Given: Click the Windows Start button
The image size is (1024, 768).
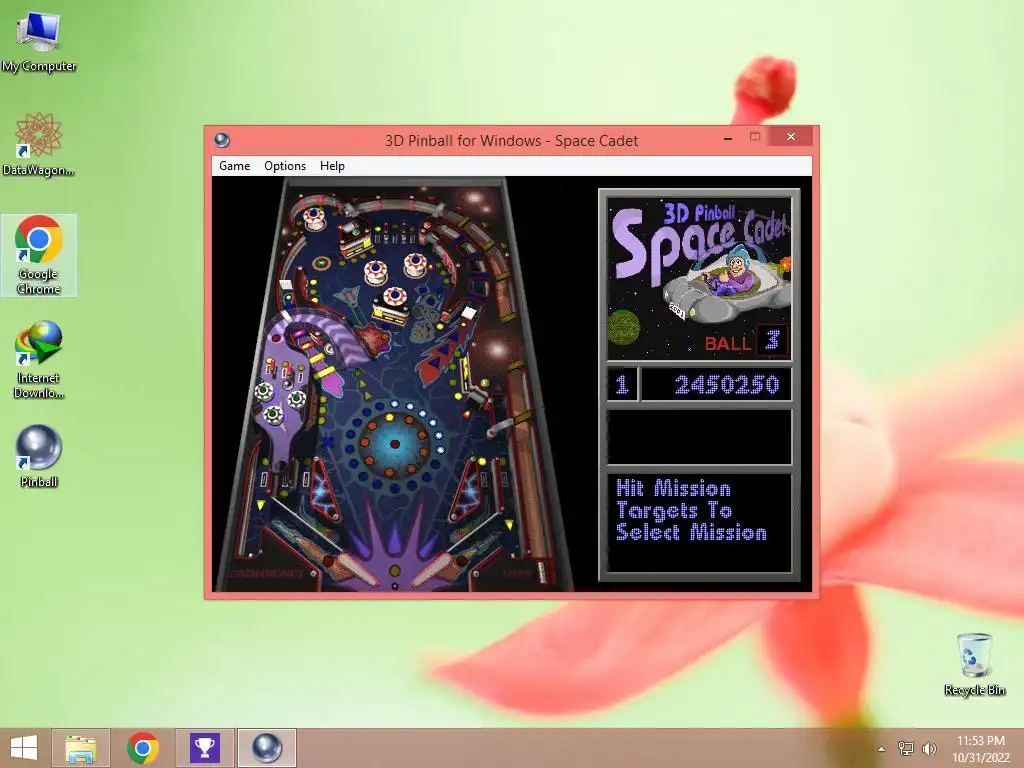Looking at the screenshot, I should [x=24, y=748].
